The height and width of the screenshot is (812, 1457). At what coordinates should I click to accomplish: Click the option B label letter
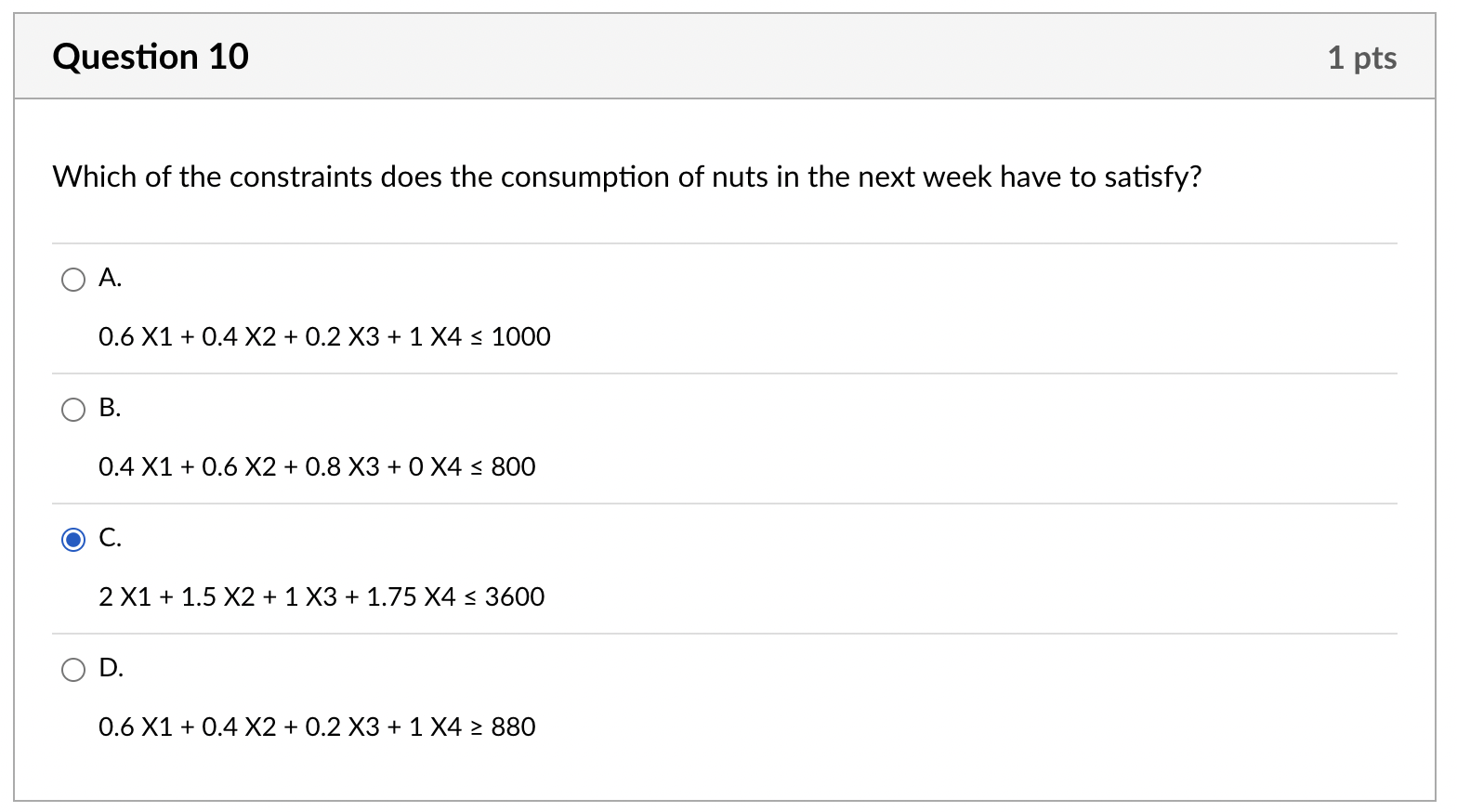click(x=109, y=408)
